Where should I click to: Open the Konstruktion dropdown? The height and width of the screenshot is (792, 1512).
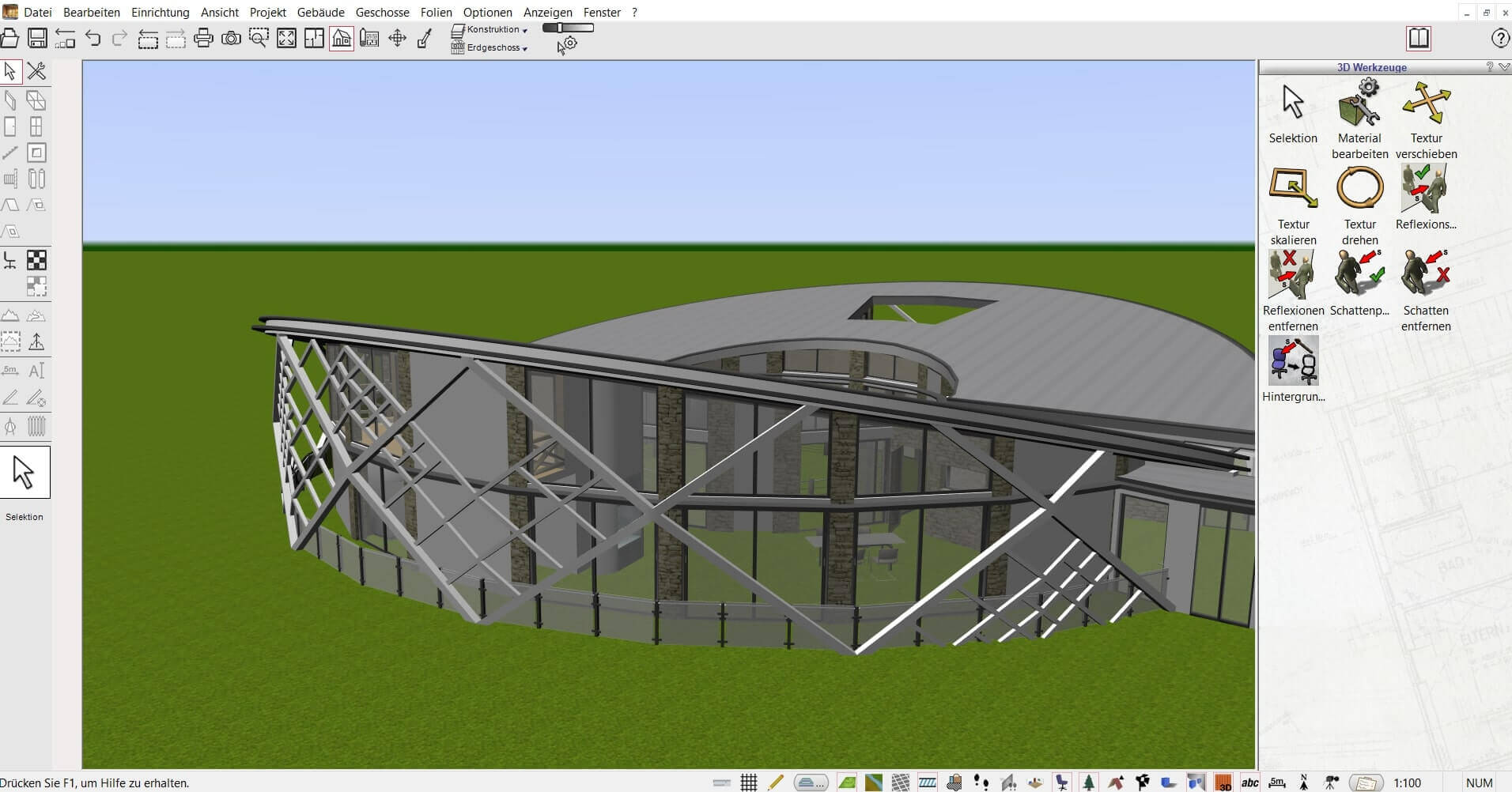click(494, 29)
